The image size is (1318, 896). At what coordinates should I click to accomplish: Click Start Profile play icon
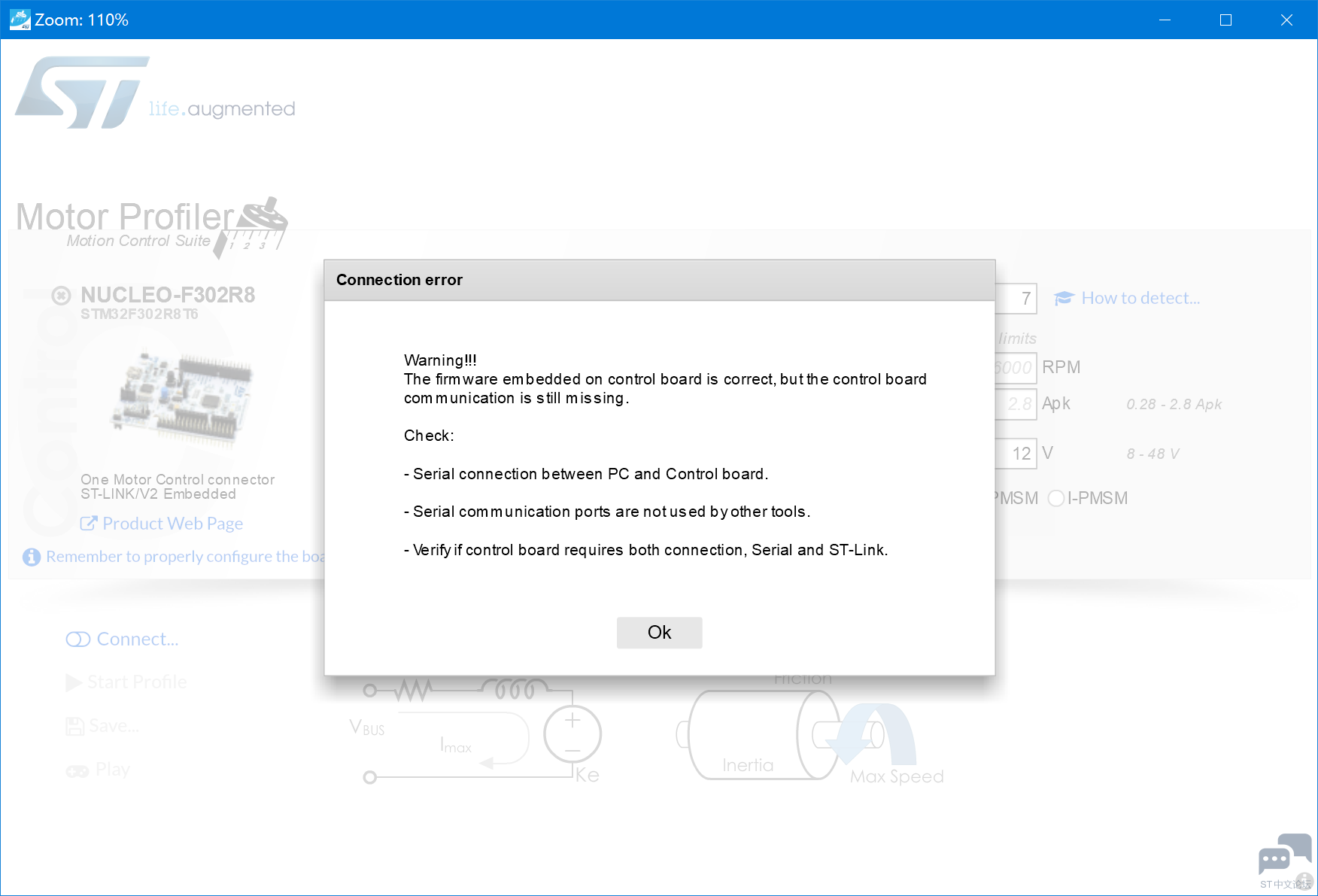click(x=74, y=682)
